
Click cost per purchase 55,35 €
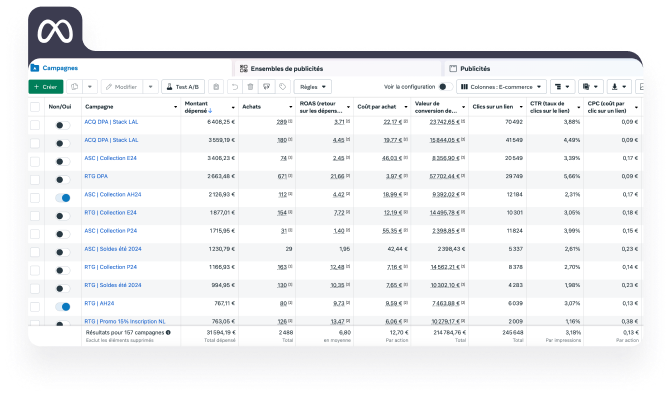392,231
